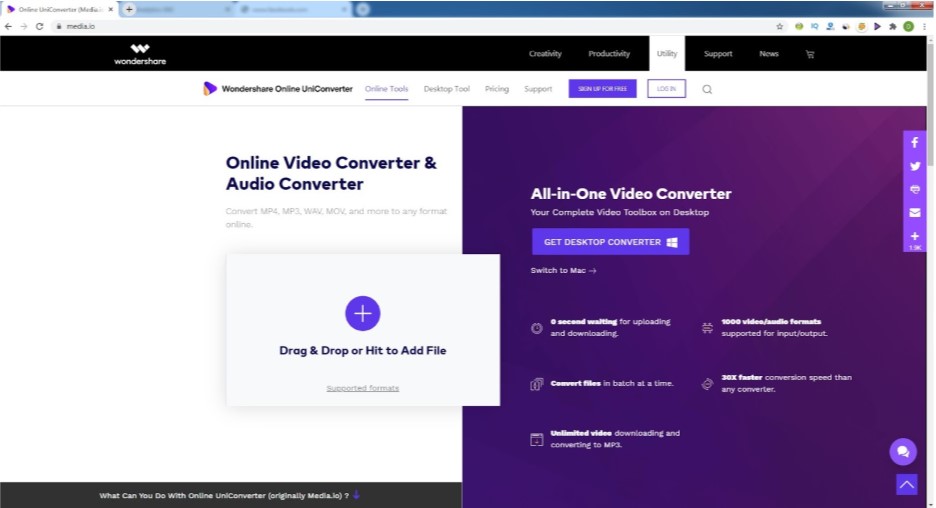Click the Switch to Mac link
Screen dimensions: 936x508
pyautogui.click(x=563, y=270)
